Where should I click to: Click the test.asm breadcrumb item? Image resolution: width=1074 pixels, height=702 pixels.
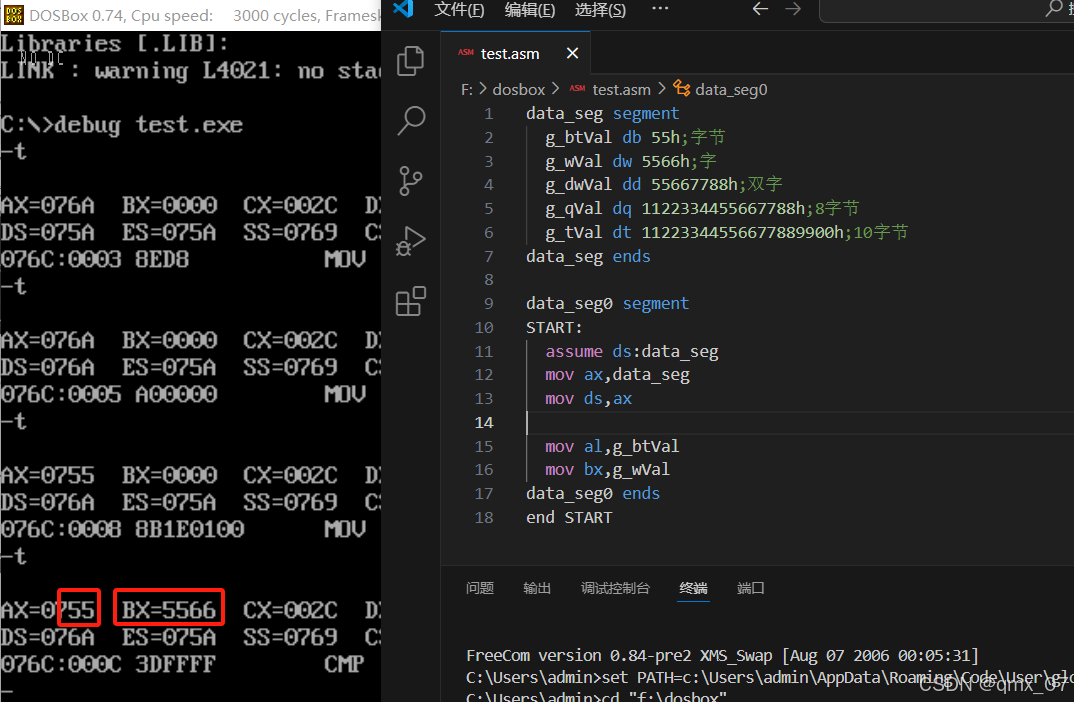coord(621,90)
